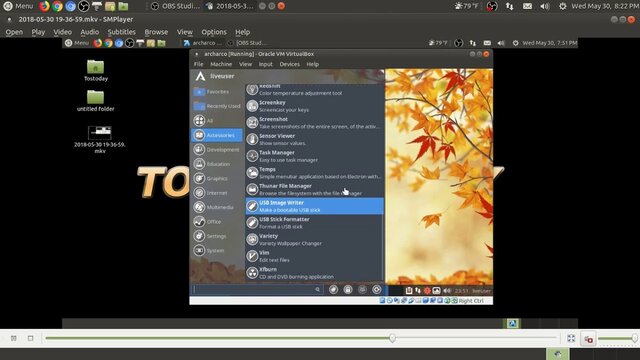This screenshot has height=360, width=640.
Task: Open the Video menu
Action: (62, 32)
